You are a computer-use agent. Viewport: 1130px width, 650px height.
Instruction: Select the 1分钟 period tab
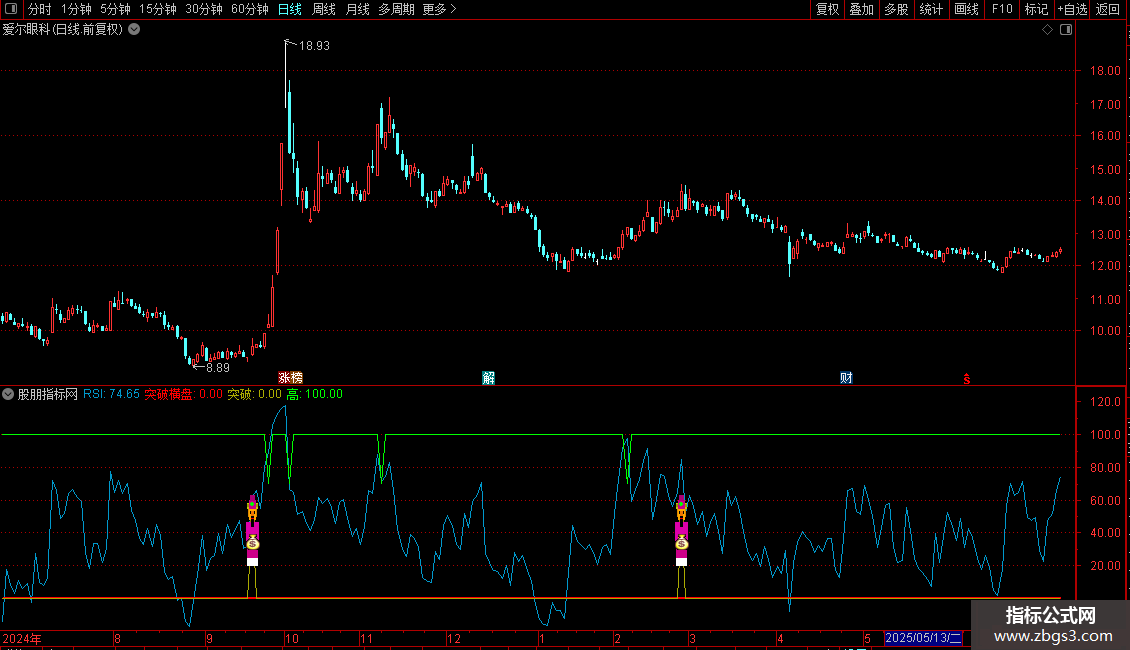tap(76, 9)
